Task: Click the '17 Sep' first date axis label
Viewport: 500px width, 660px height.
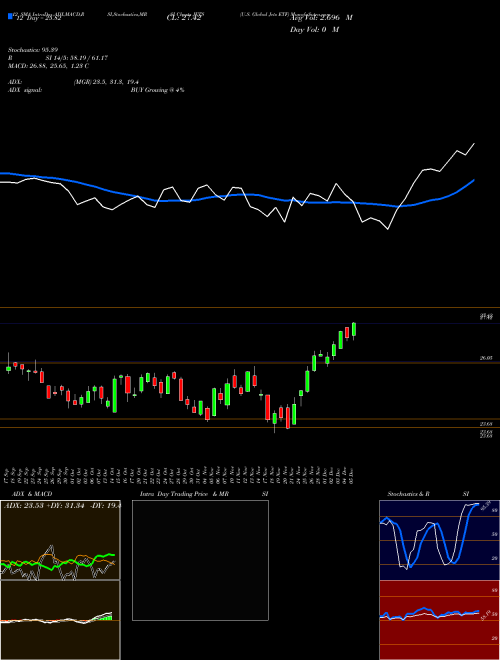Action: coord(8,475)
